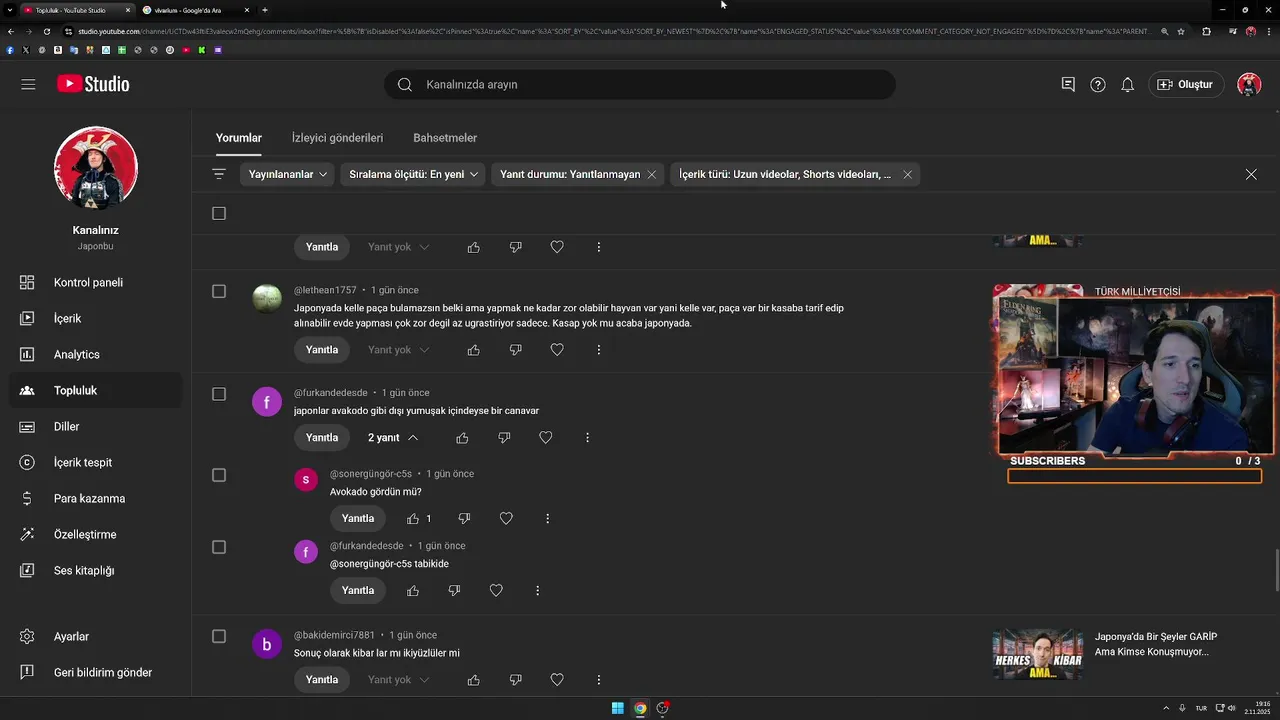Click Yanıtla under @lethean1757 comment
The image size is (1280, 720).
[322, 350]
